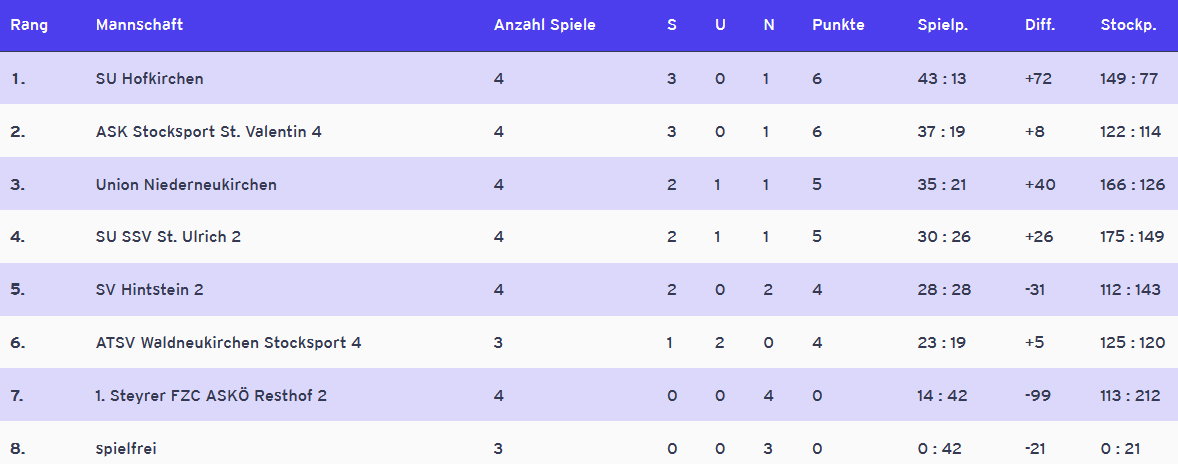Viewport: 1178px width, 464px height.
Task: Click SV Hintstein 2 team entry
Action: click(x=150, y=290)
